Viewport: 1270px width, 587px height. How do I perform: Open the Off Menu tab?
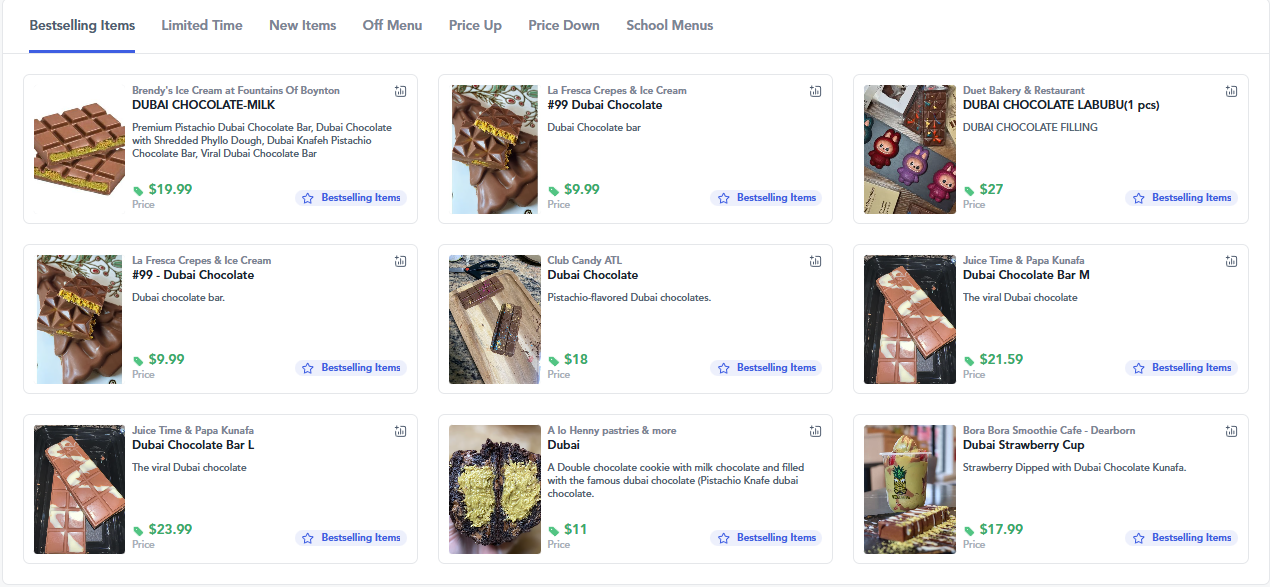pyautogui.click(x=392, y=25)
